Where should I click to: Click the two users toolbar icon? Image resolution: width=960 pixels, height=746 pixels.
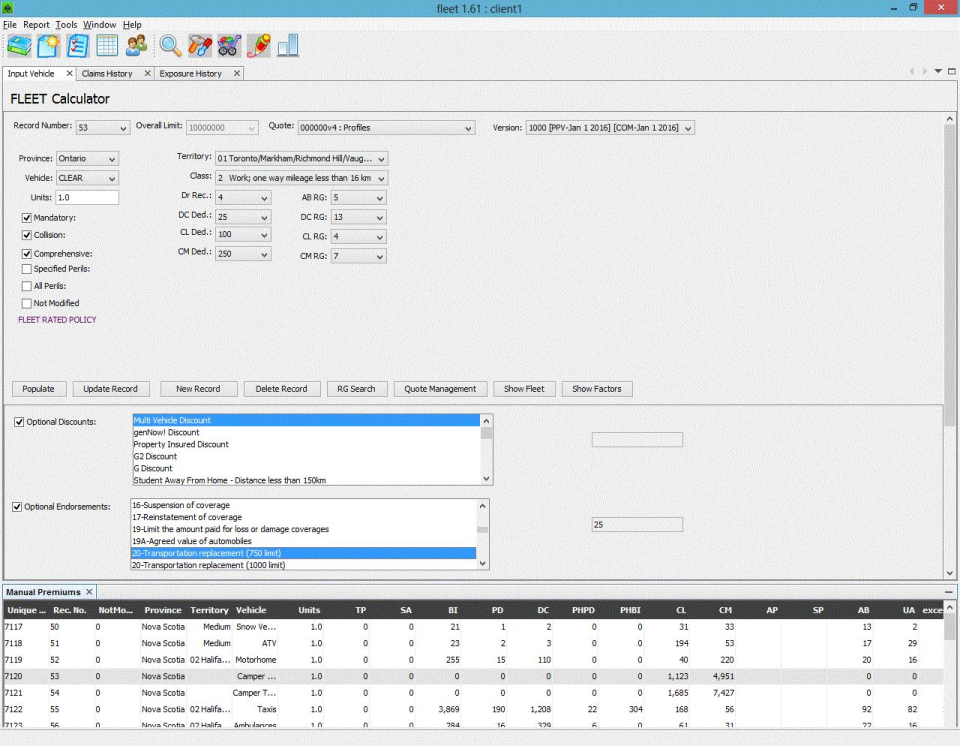(137, 46)
